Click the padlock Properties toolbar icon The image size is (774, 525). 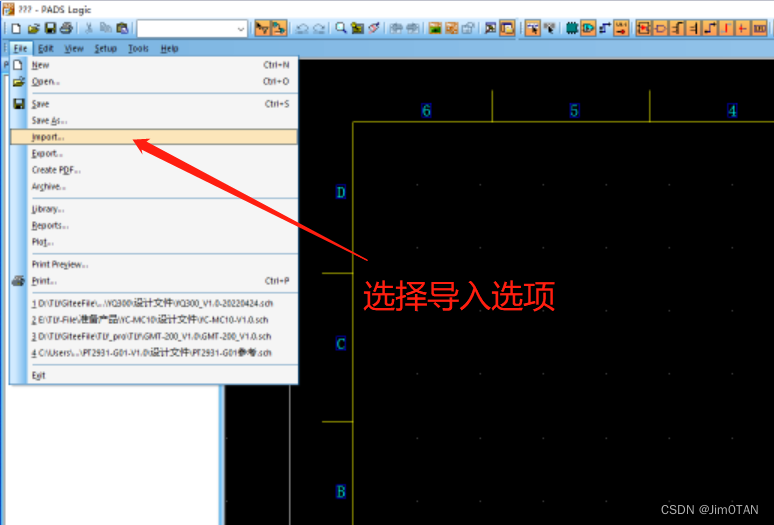[x=468, y=29]
